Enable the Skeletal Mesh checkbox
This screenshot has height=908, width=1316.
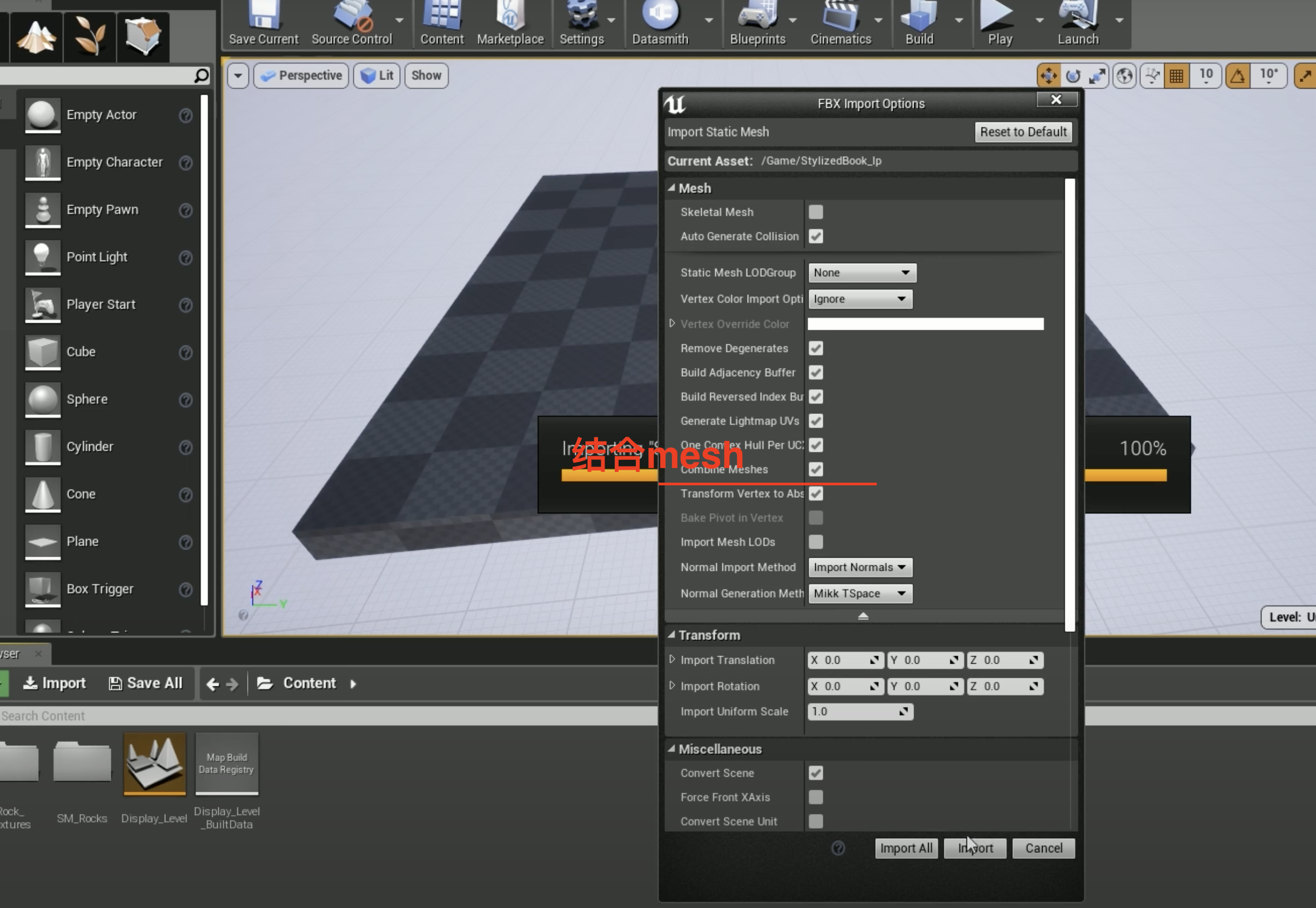click(x=816, y=212)
